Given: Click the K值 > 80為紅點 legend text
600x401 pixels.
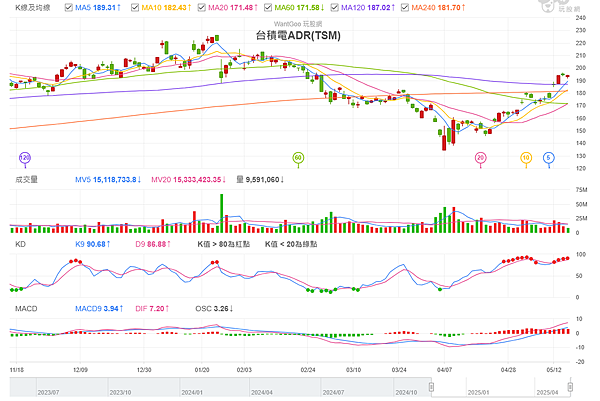Looking at the screenshot, I should click(x=223, y=244).
